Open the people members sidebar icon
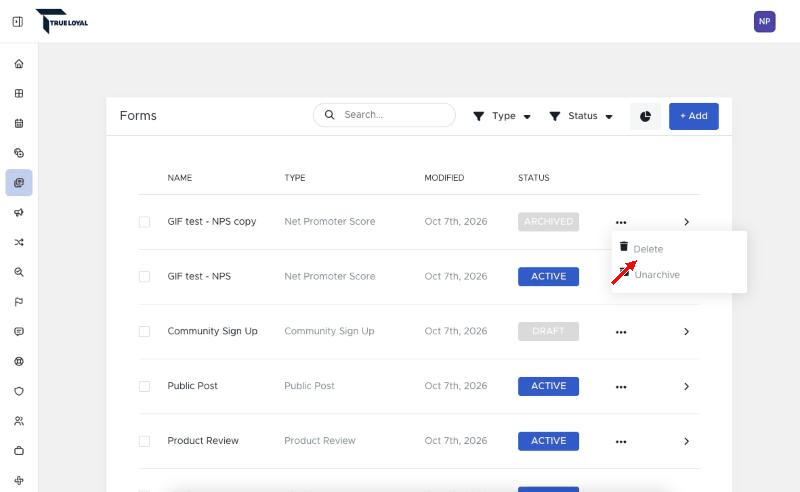 pos(19,421)
